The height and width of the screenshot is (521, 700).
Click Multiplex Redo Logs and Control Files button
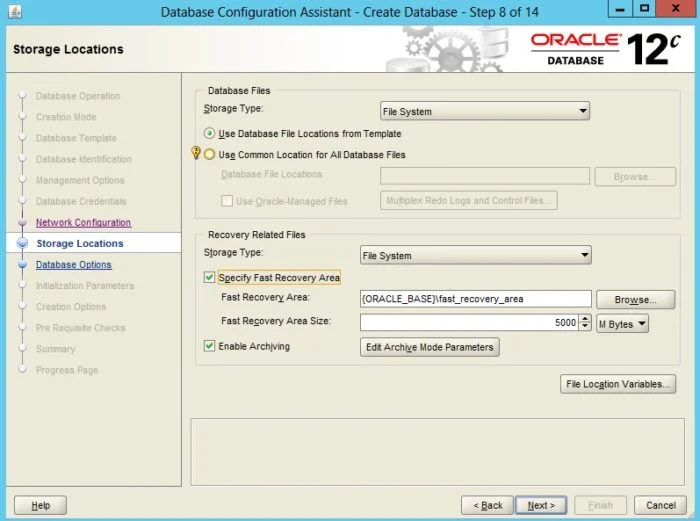(469, 200)
